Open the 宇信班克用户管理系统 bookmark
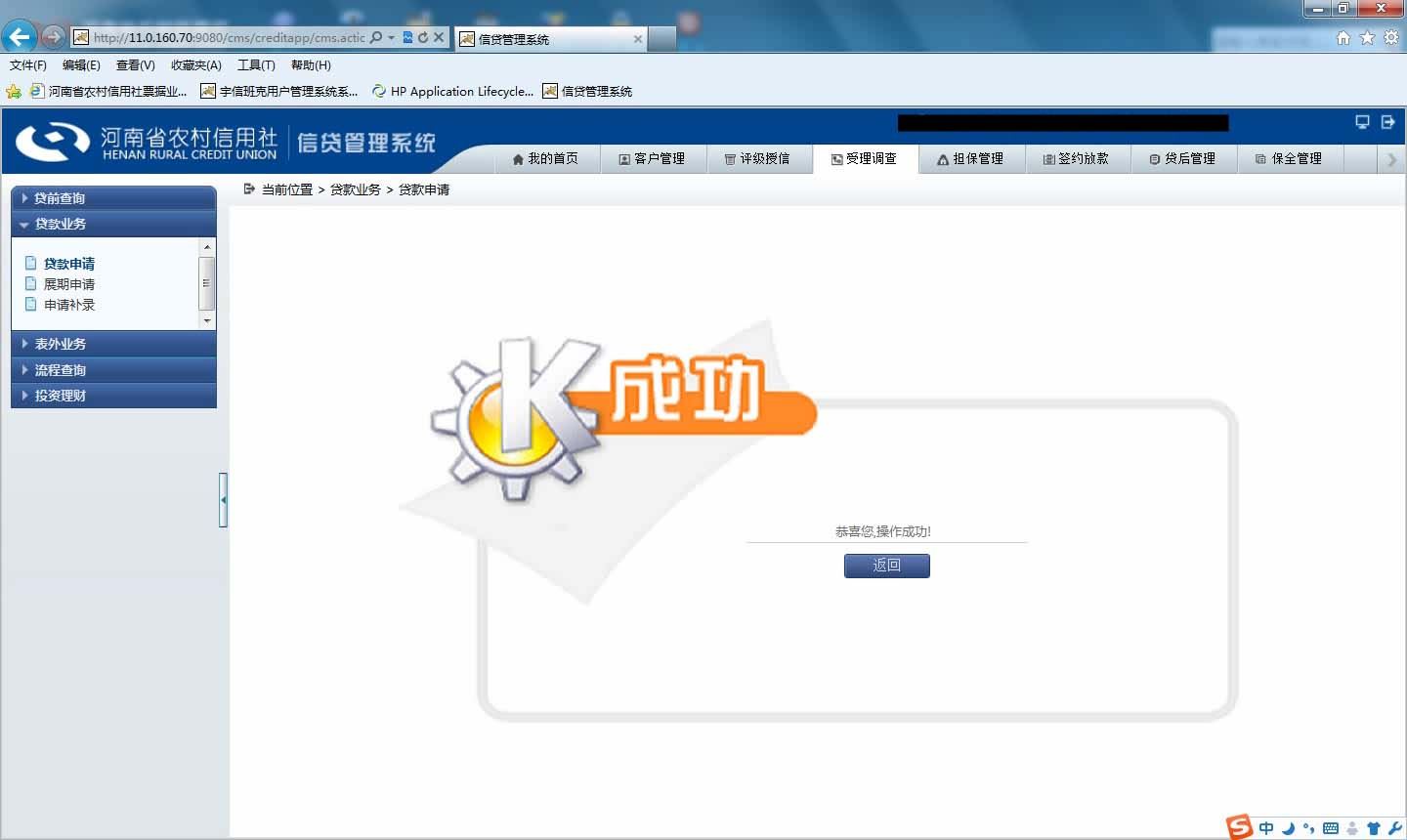The image size is (1407, 840). pos(278,91)
